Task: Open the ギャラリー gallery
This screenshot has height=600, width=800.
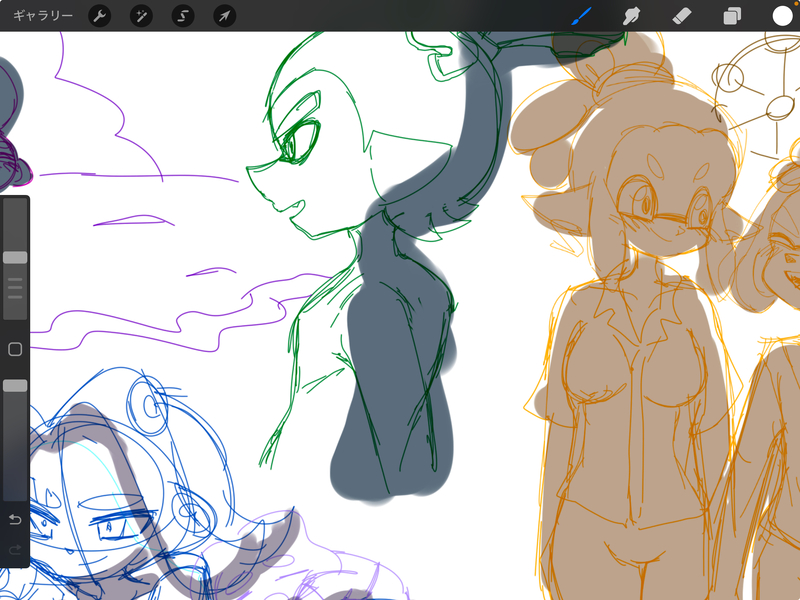Action: [x=43, y=16]
